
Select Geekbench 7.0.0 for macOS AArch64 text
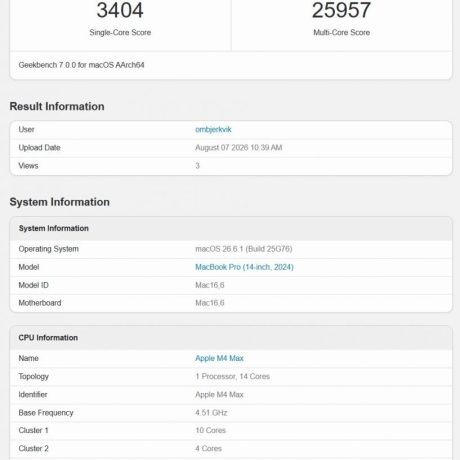(81, 65)
